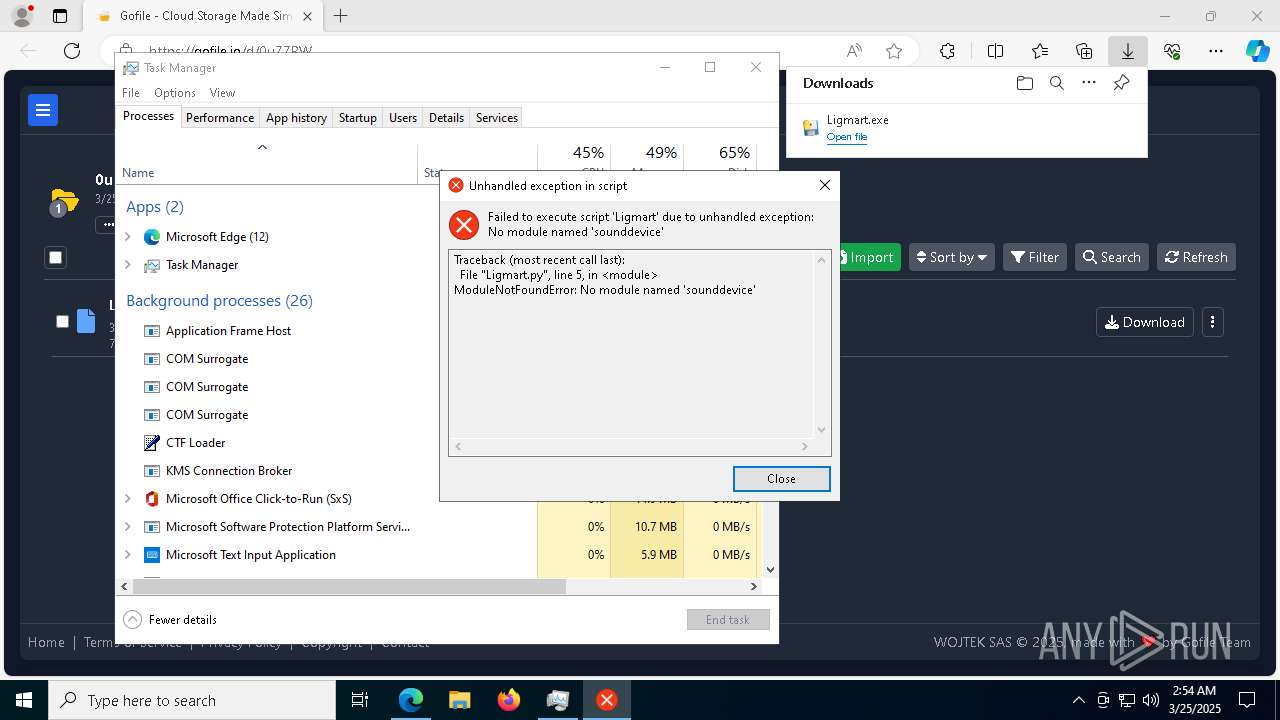Select the KMS Connection Broker process
Image resolution: width=1280 pixels, height=720 pixels.
(229, 471)
